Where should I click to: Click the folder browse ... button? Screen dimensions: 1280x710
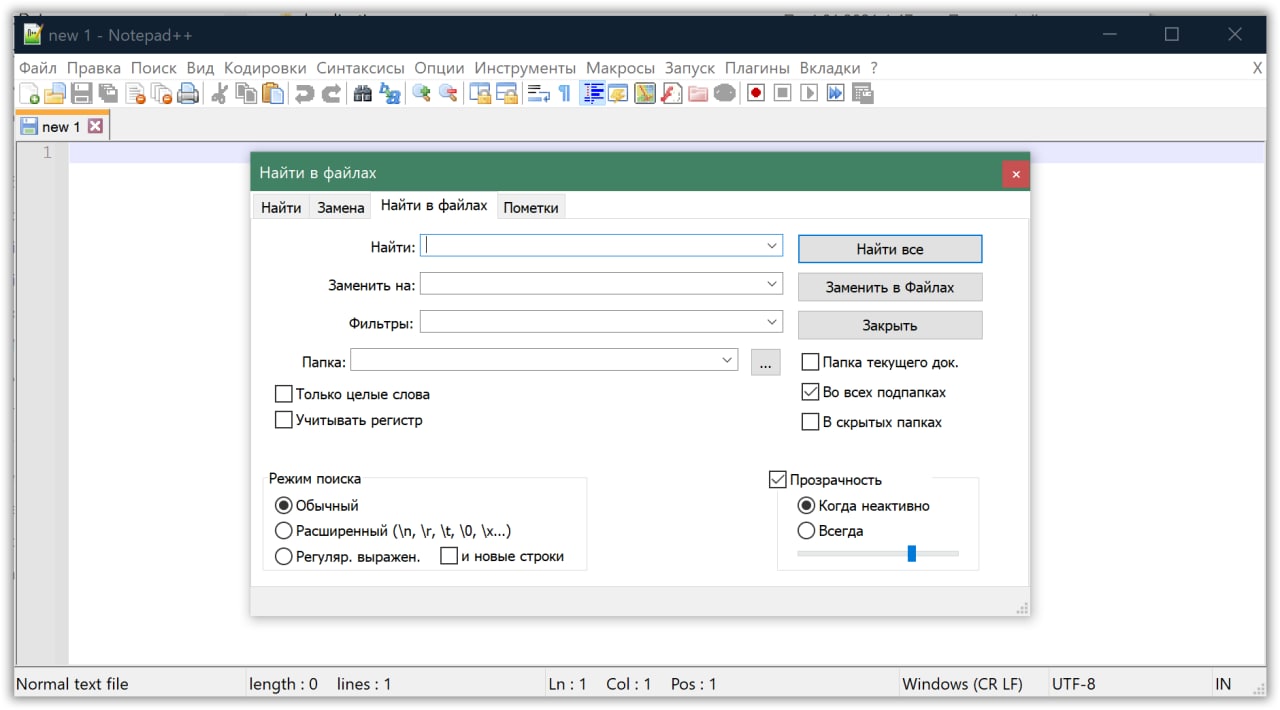(765, 362)
